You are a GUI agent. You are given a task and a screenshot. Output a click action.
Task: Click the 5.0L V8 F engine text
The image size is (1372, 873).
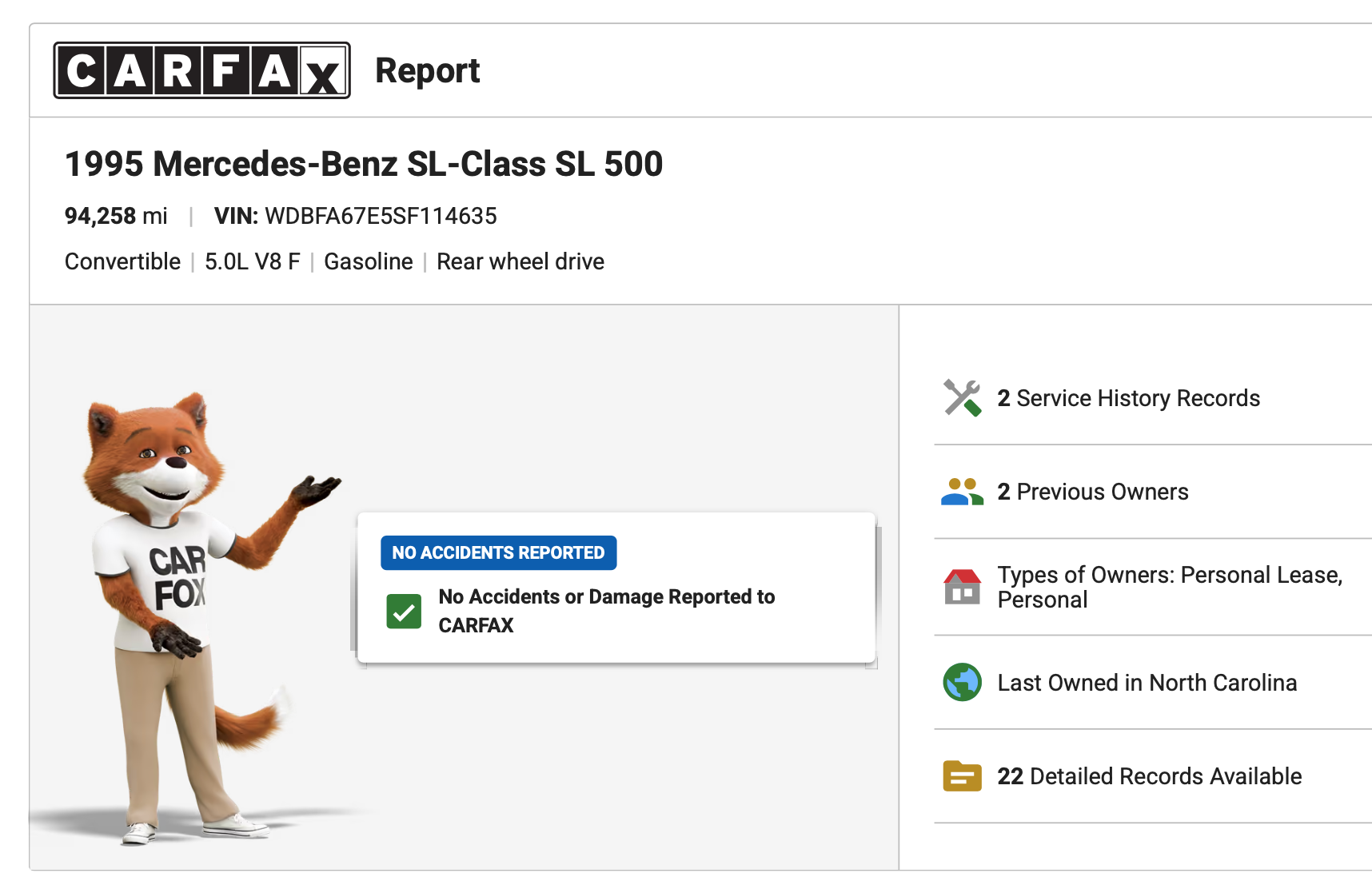pos(252,261)
